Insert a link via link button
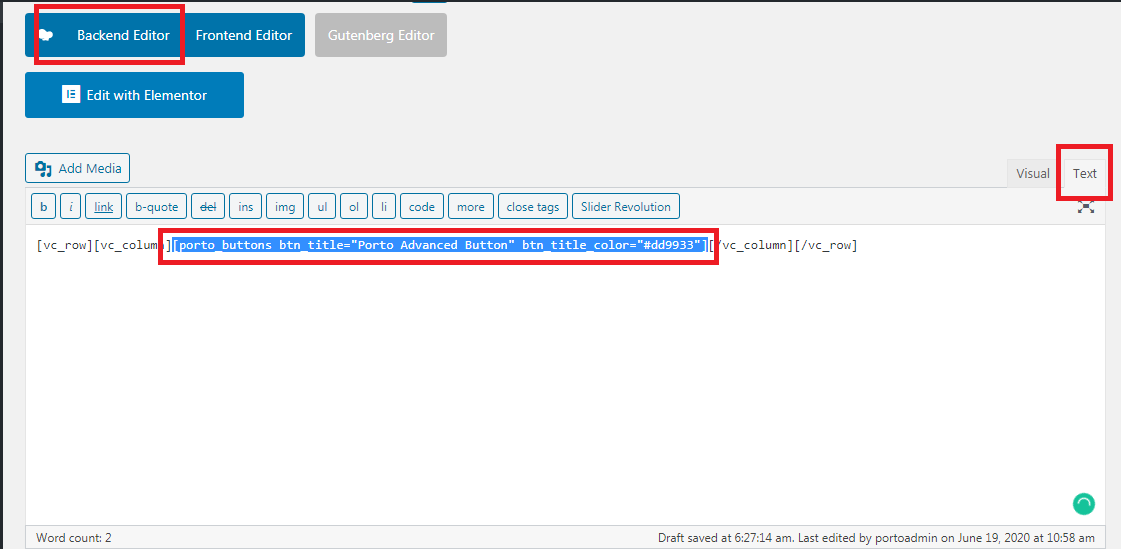1121x549 pixels. 104,207
